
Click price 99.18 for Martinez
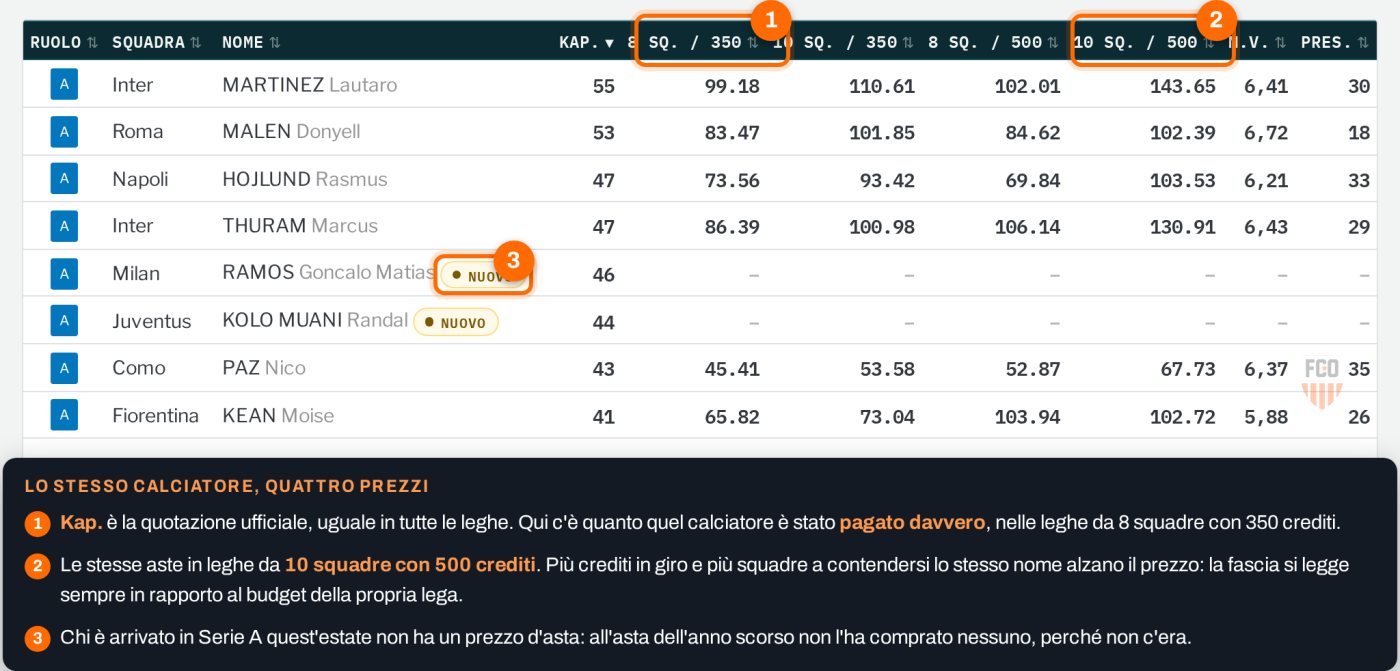click(732, 86)
